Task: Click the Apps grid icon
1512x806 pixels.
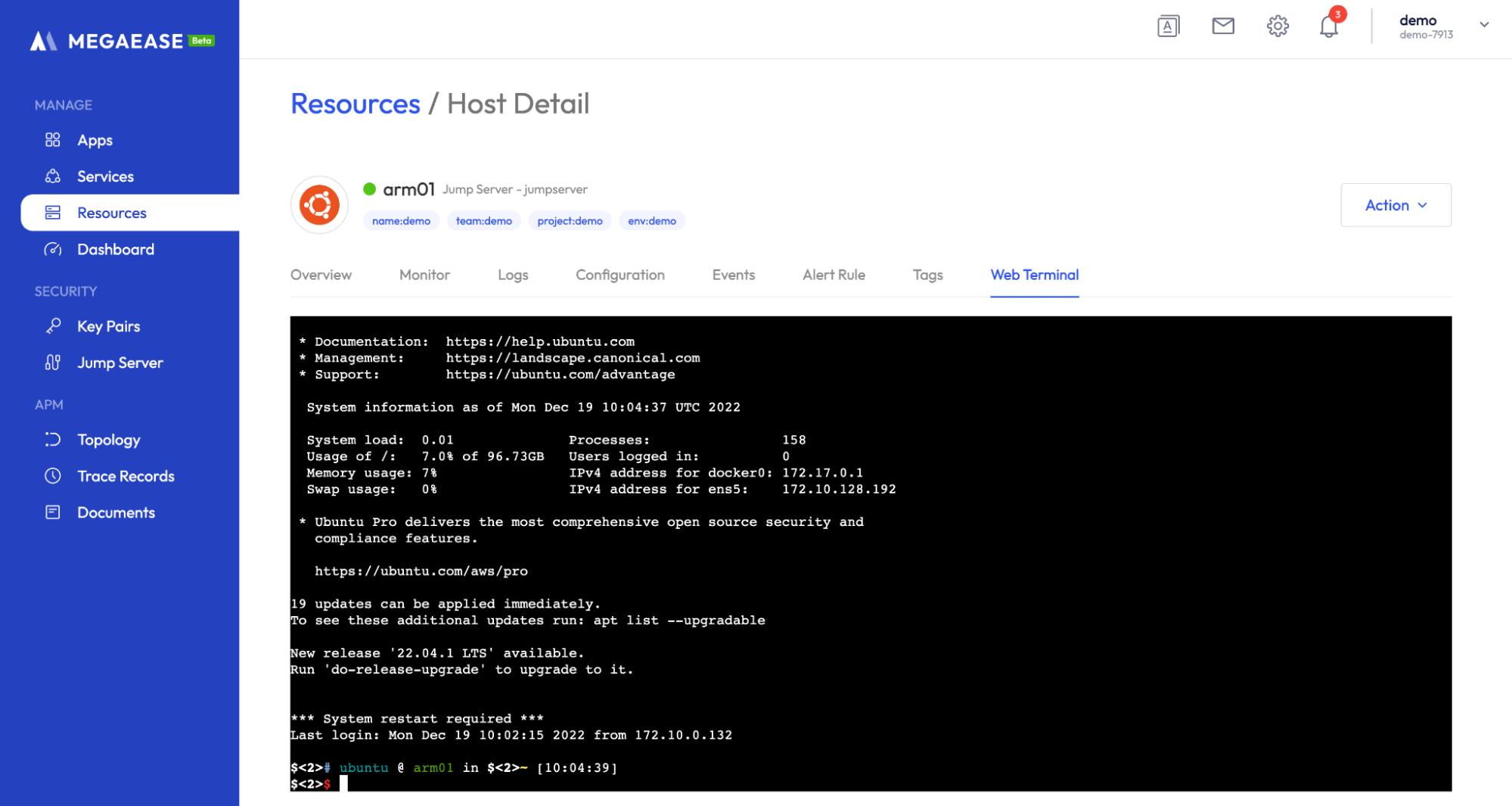Action: 53,140
